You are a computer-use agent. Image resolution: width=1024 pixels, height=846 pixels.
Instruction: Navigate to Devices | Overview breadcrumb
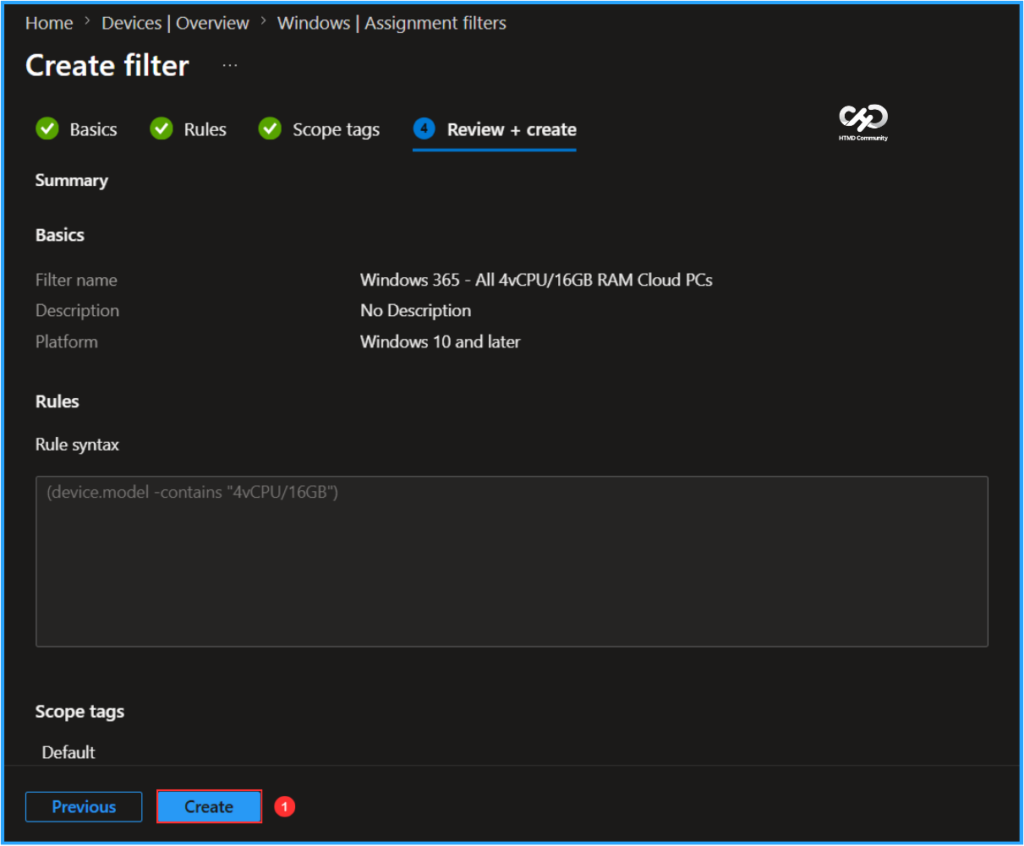click(175, 23)
